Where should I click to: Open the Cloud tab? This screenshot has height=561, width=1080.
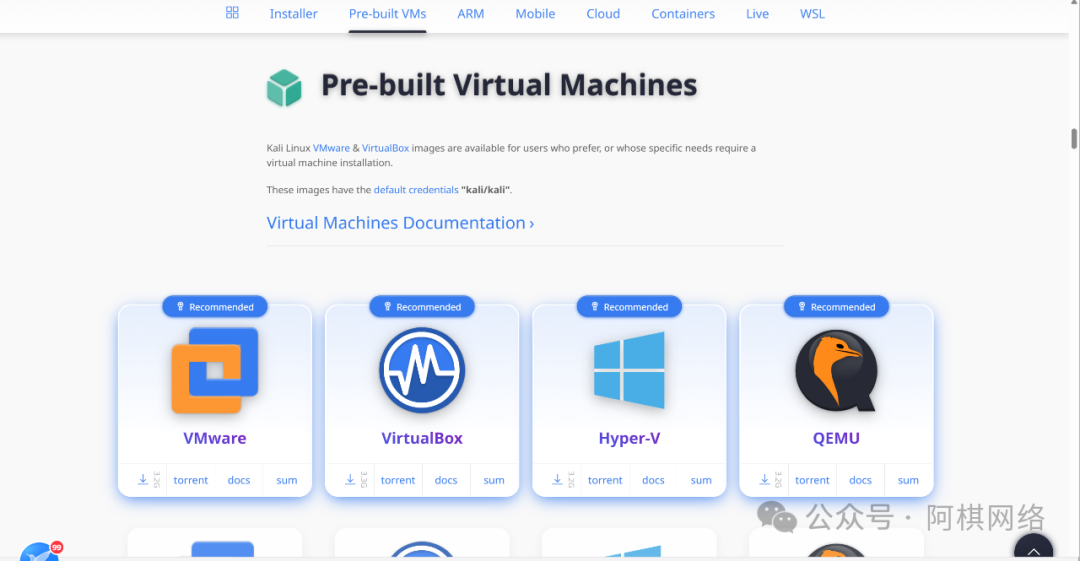pyautogui.click(x=603, y=14)
